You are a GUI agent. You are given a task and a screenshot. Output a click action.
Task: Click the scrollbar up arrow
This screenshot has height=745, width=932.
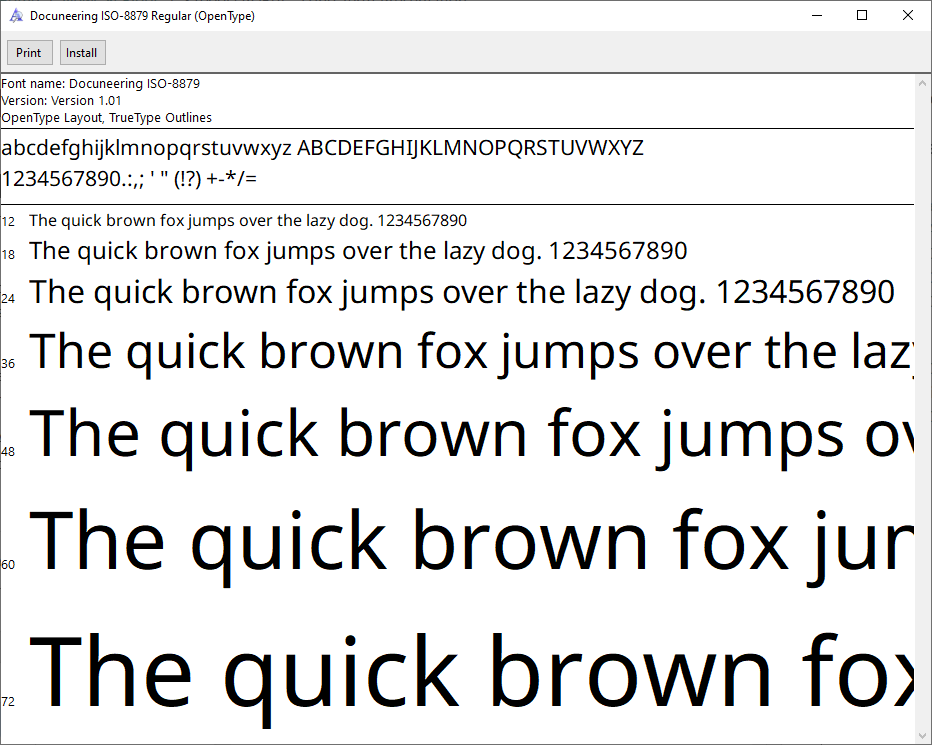coord(924,81)
